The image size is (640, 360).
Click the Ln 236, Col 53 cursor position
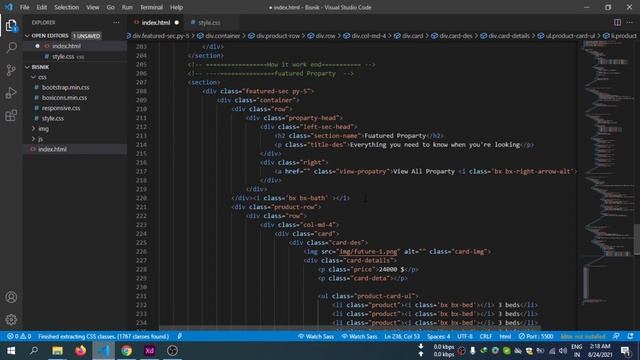pyautogui.click(x=402, y=336)
